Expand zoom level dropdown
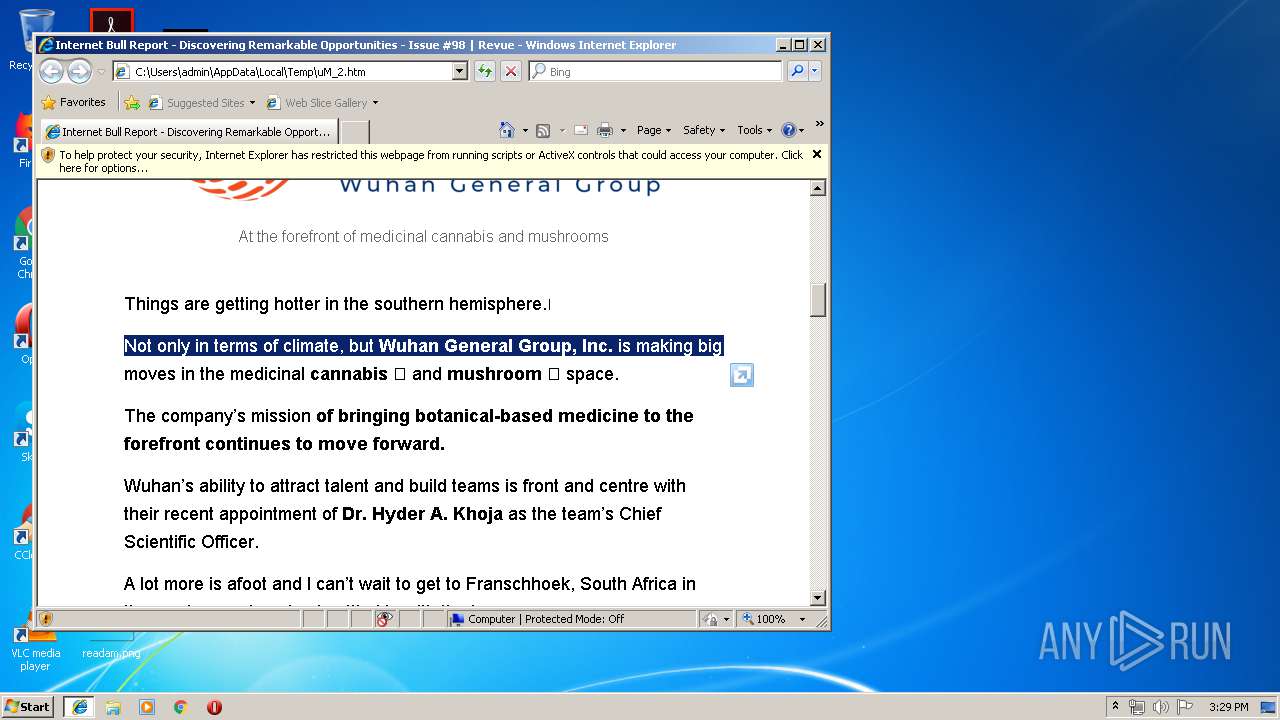This screenshot has height=720, width=1280. (802, 619)
